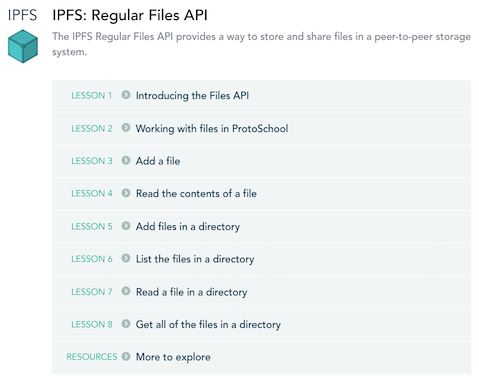
Task: Click the arrow icon beside Lesson 8
Action: coord(126,324)
